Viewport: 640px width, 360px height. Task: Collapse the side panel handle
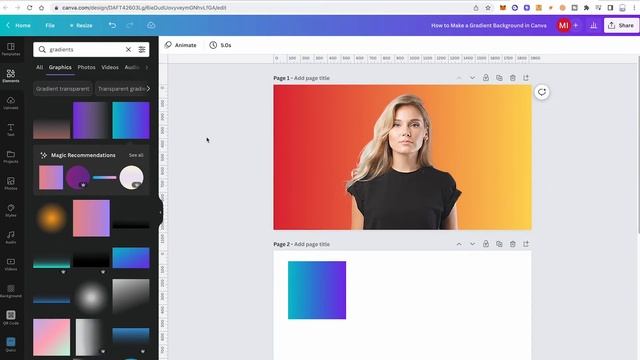click(160, 212)
